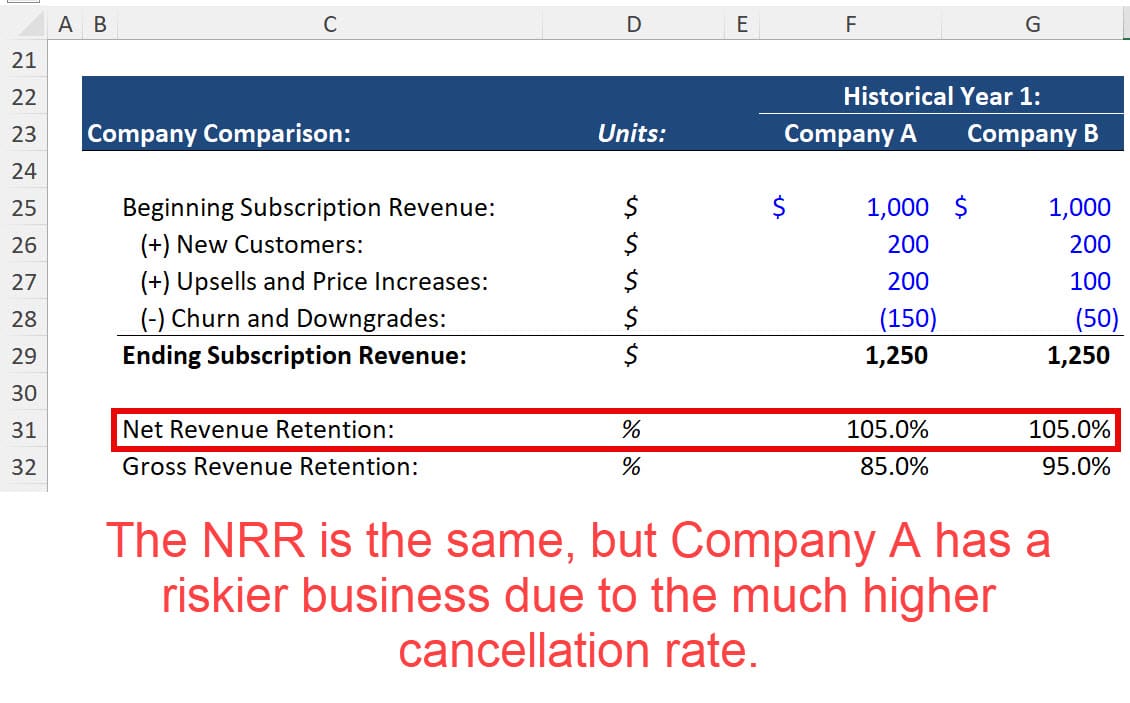Image resolution: width=1130 pixels, height=703 pixels.
Task: Select row header 29
Action: (x=23, y=356)
